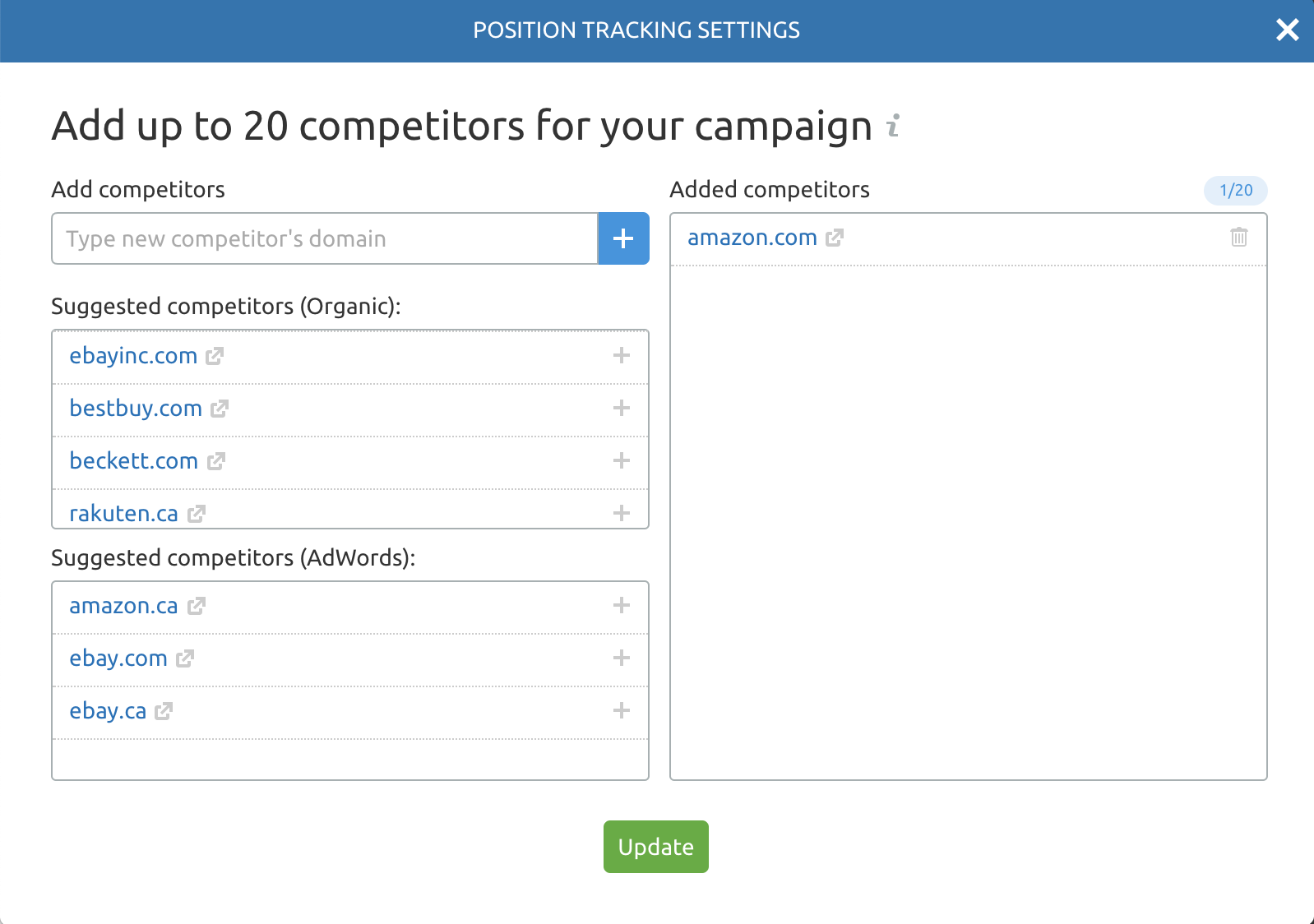Image resolution: width=1314 pixels, height=924 pixels.
Task: Add rakuten.ca using its plus icon
Action: (x=622, y=513)
